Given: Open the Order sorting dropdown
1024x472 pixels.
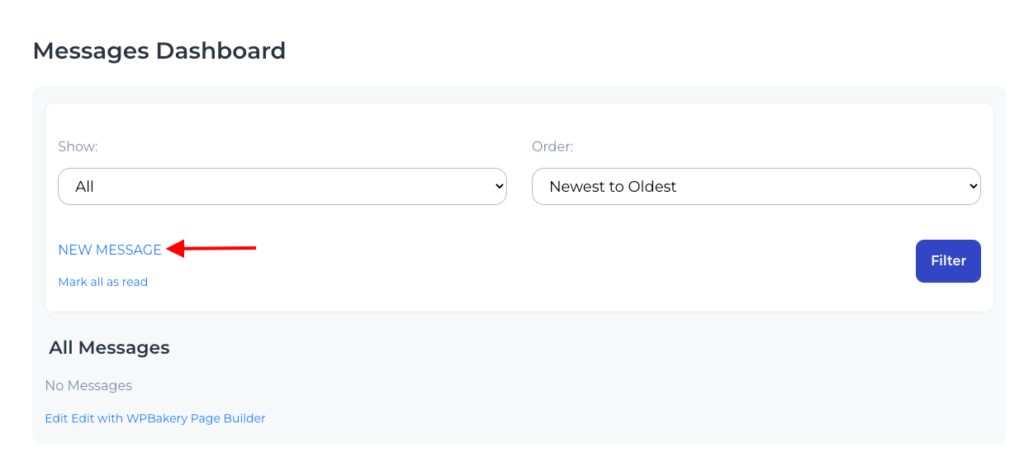Looking at the screenshot, I should pos(755,186).
